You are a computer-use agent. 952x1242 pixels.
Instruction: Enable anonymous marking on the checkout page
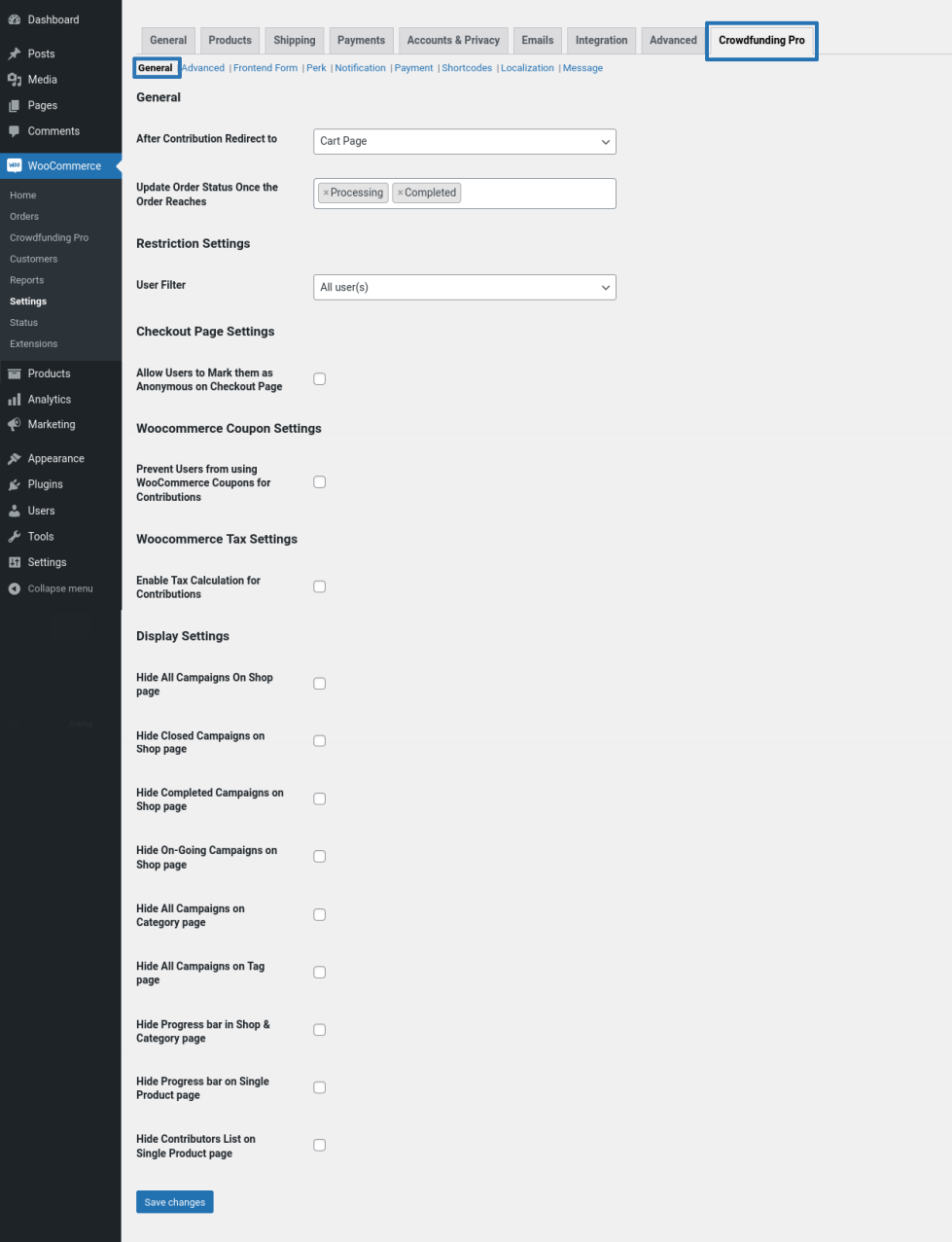[x=319, y=379]
